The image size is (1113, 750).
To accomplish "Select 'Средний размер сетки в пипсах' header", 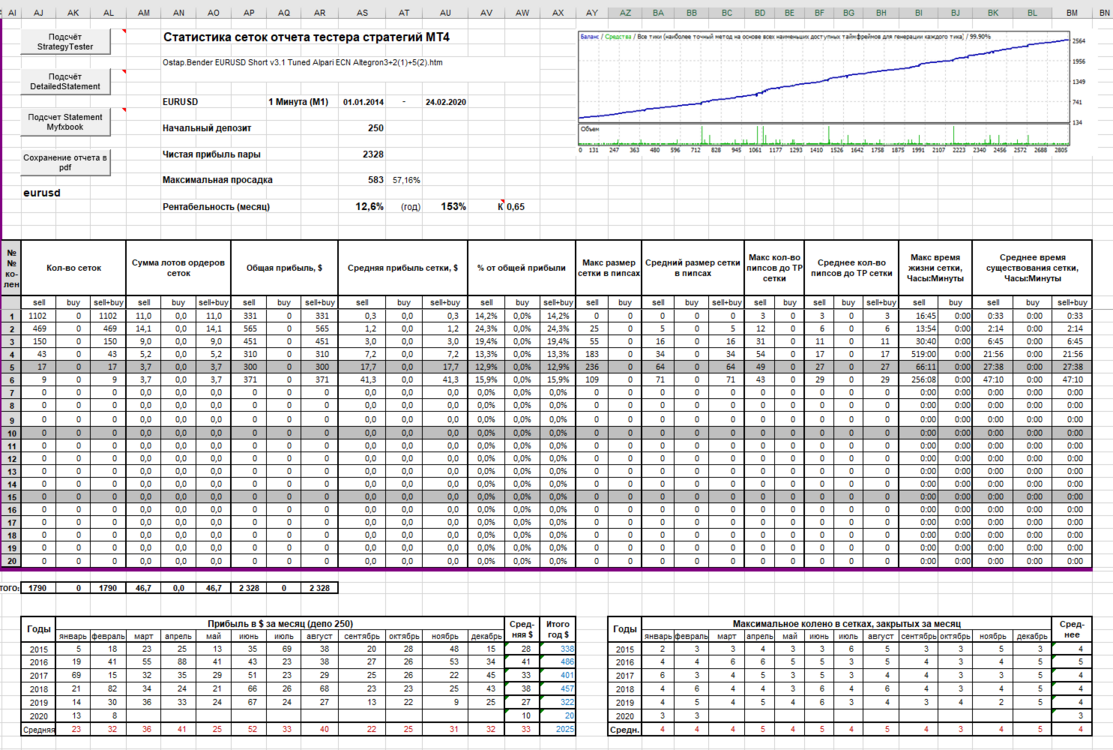I will [x=692, y=268].
